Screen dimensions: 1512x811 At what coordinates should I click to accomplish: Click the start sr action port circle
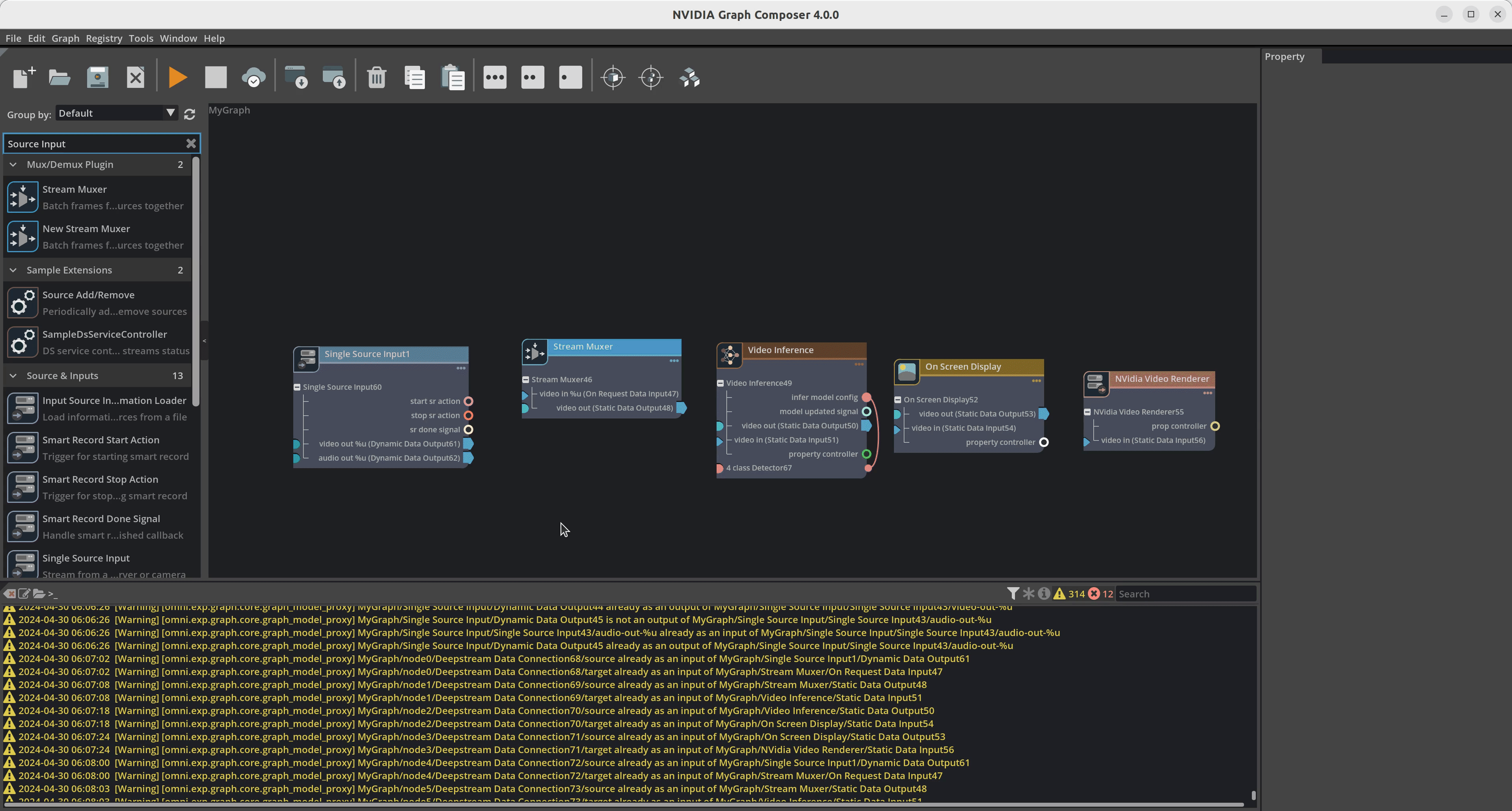point(468,402)
